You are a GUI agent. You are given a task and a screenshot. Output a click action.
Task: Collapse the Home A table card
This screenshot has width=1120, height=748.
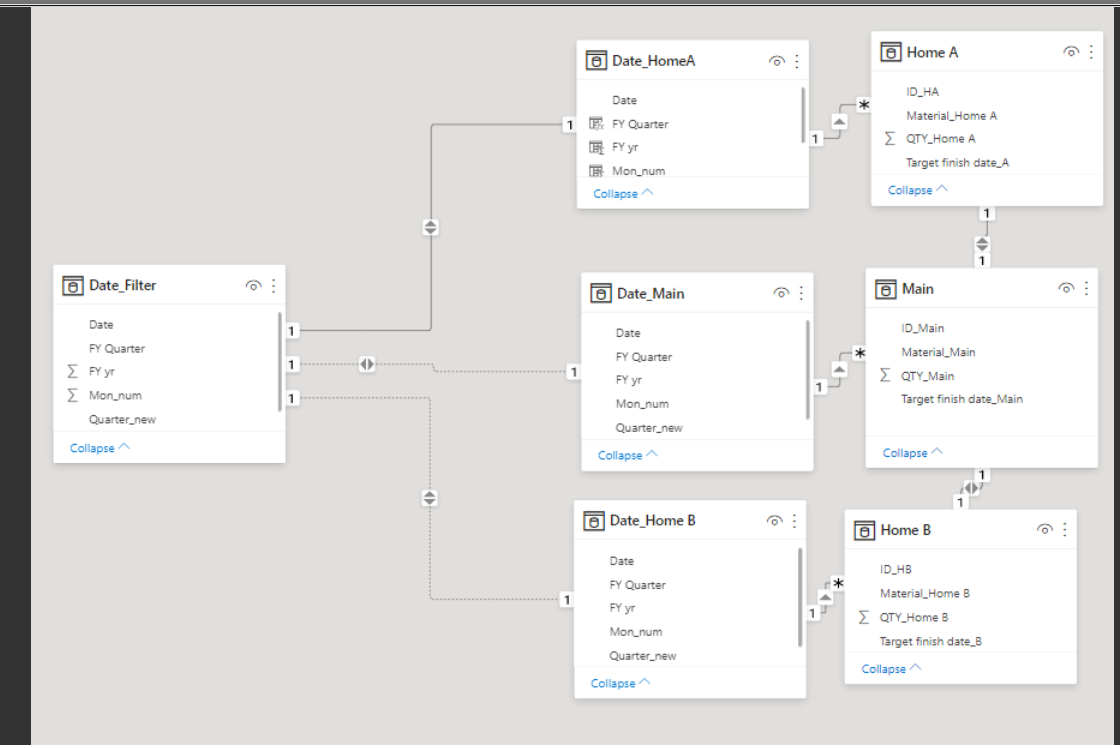918,190
